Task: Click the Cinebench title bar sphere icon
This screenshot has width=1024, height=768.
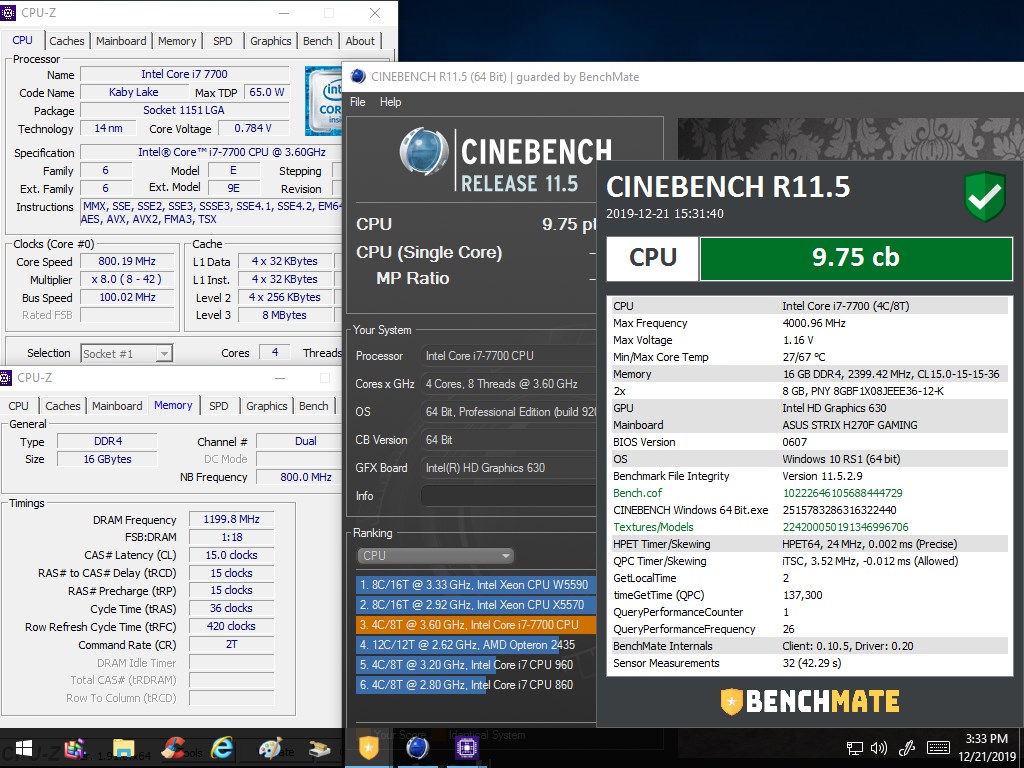Action: coord(358,76)
